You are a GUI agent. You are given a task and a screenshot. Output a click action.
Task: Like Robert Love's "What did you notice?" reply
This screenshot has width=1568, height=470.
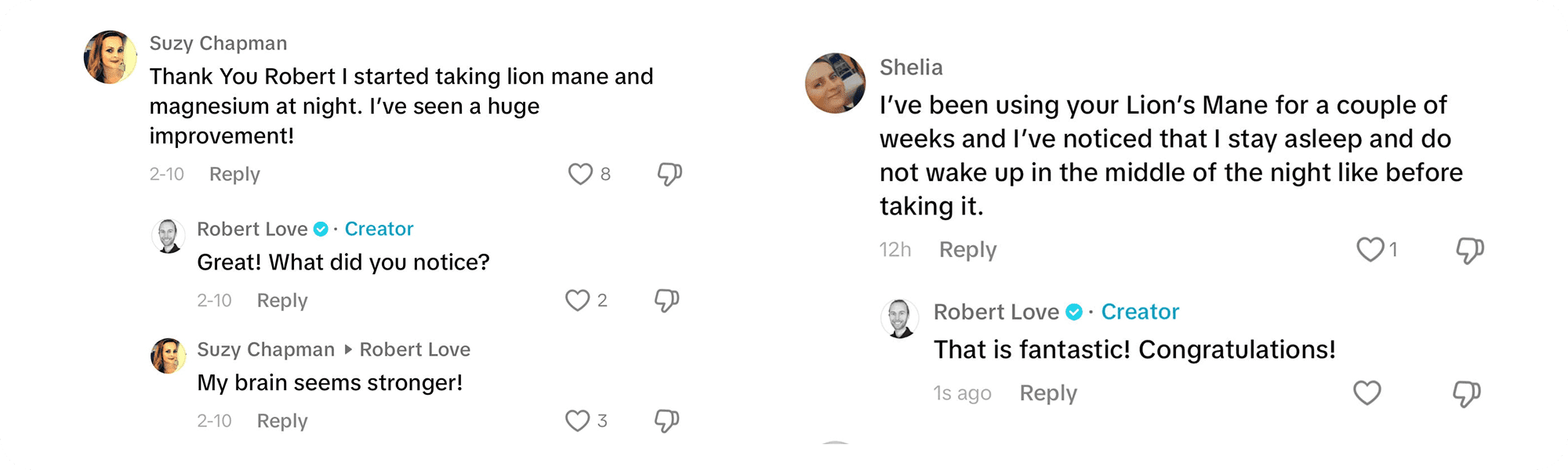pos(578,301)
